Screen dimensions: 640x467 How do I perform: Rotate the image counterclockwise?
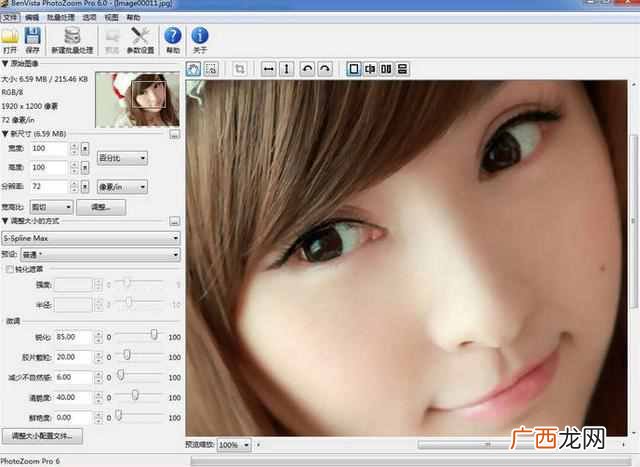[307, 69]
